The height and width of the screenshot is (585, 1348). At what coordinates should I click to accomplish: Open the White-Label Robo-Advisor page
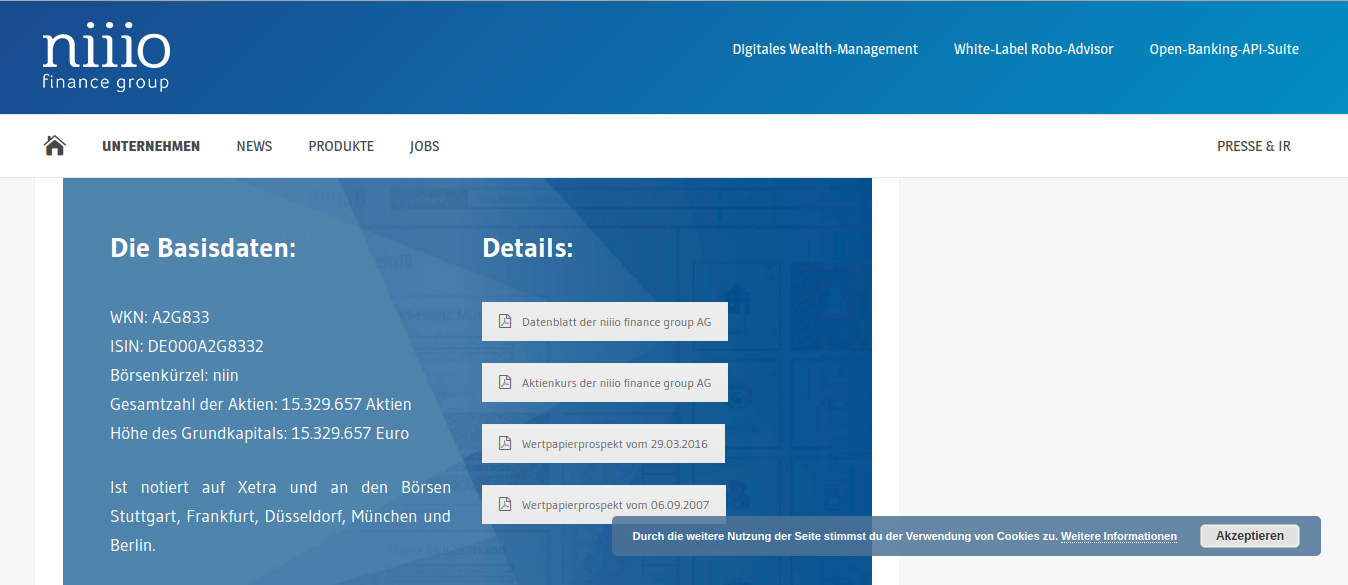point(1033,48)
